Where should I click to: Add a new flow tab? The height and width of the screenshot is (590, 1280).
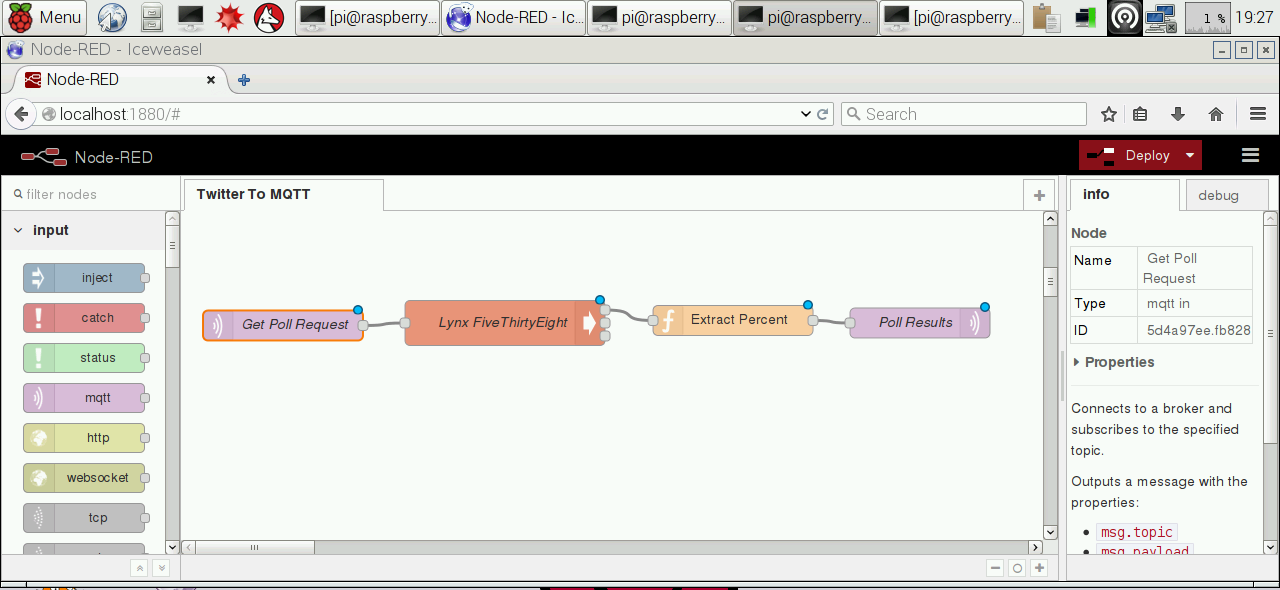[1039, 195]
